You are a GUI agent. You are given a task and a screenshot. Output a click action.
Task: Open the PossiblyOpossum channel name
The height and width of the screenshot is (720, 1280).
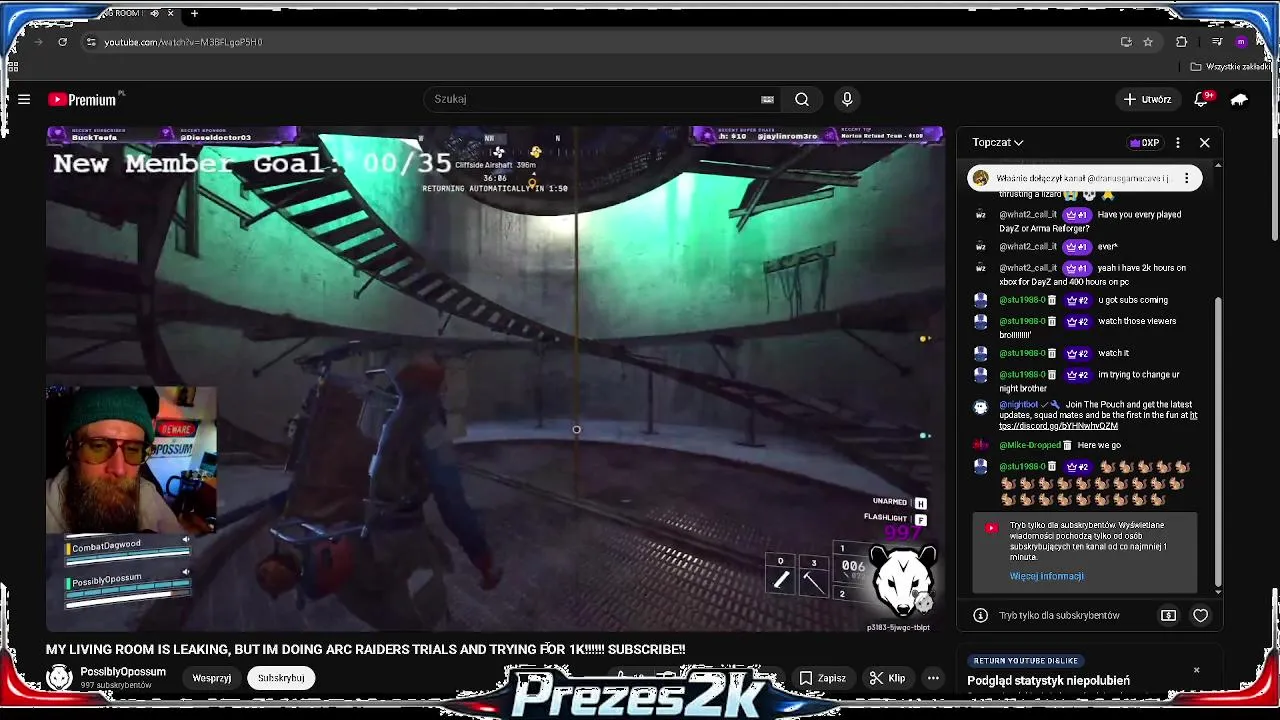click(x=123, y=672)
